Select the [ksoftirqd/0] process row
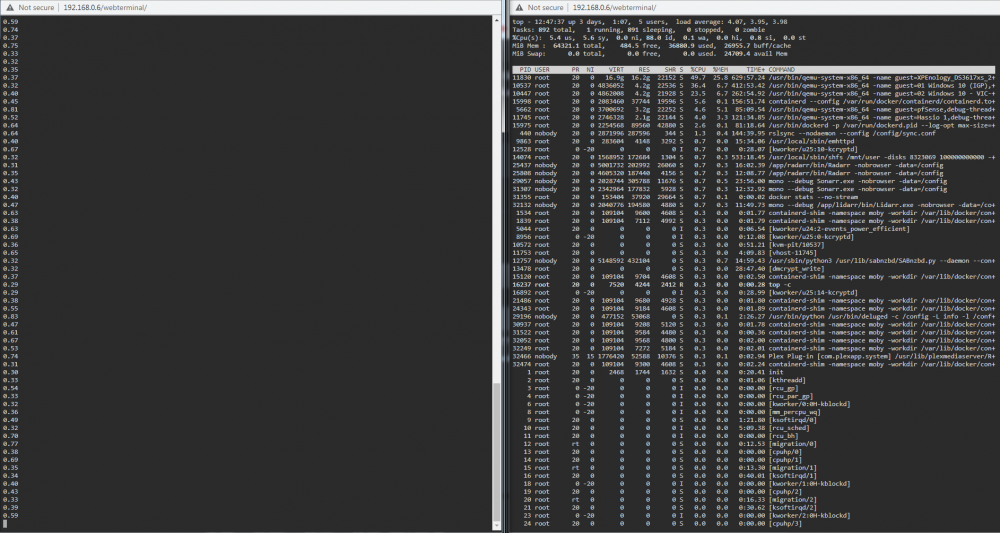 coord(753,420)
